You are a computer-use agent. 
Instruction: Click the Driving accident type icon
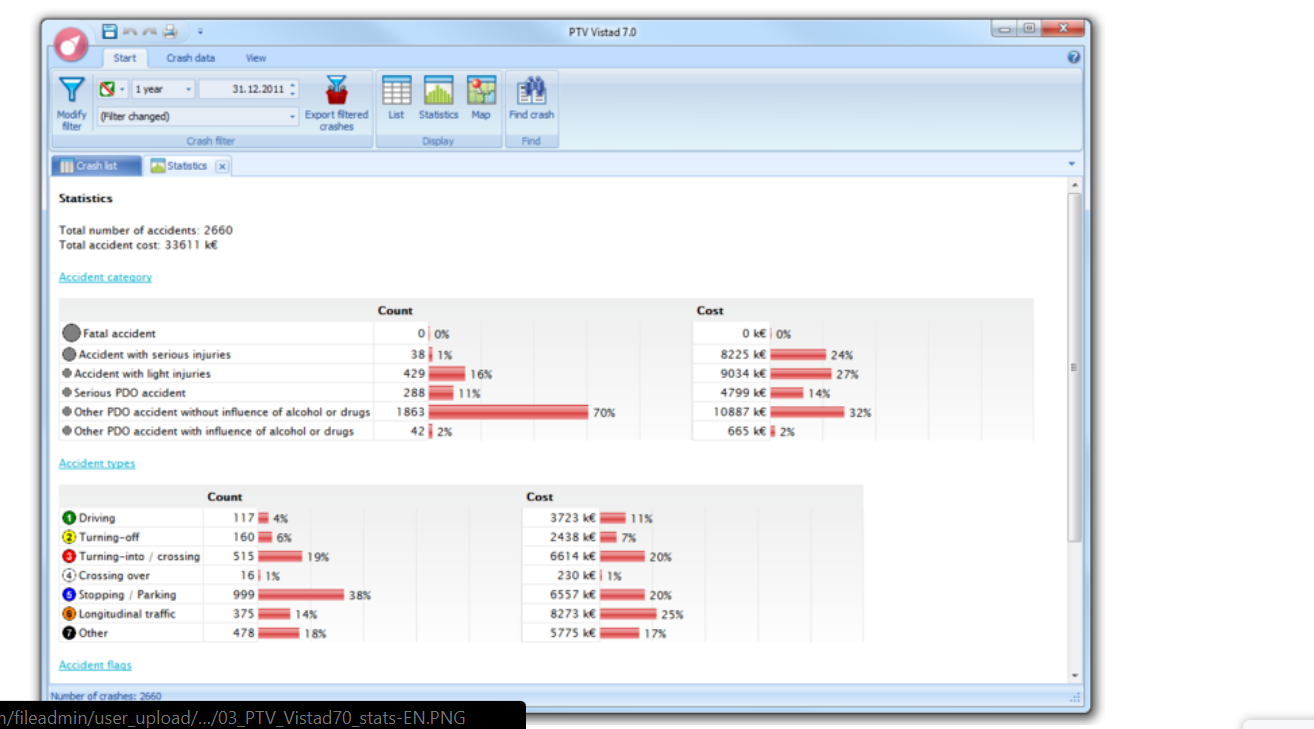(x=69, y=518)
